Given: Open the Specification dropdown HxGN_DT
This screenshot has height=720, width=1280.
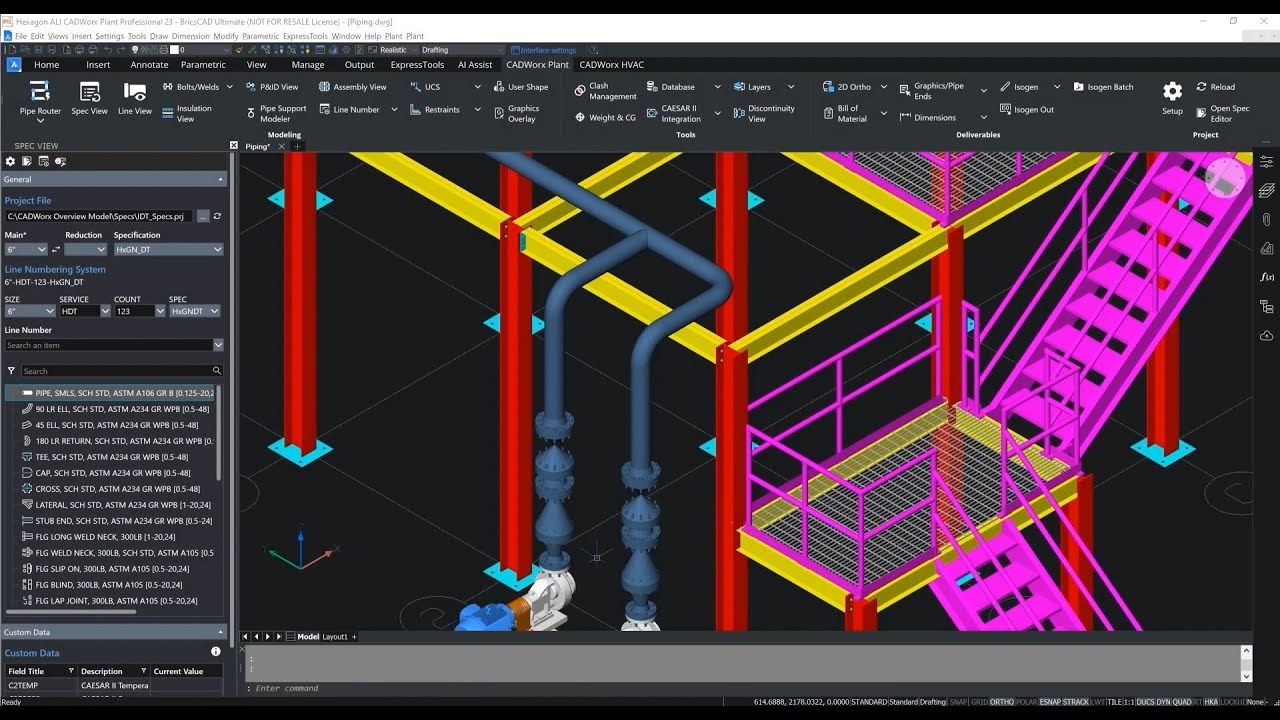Looking at the screenshot, I should (168, 249).
